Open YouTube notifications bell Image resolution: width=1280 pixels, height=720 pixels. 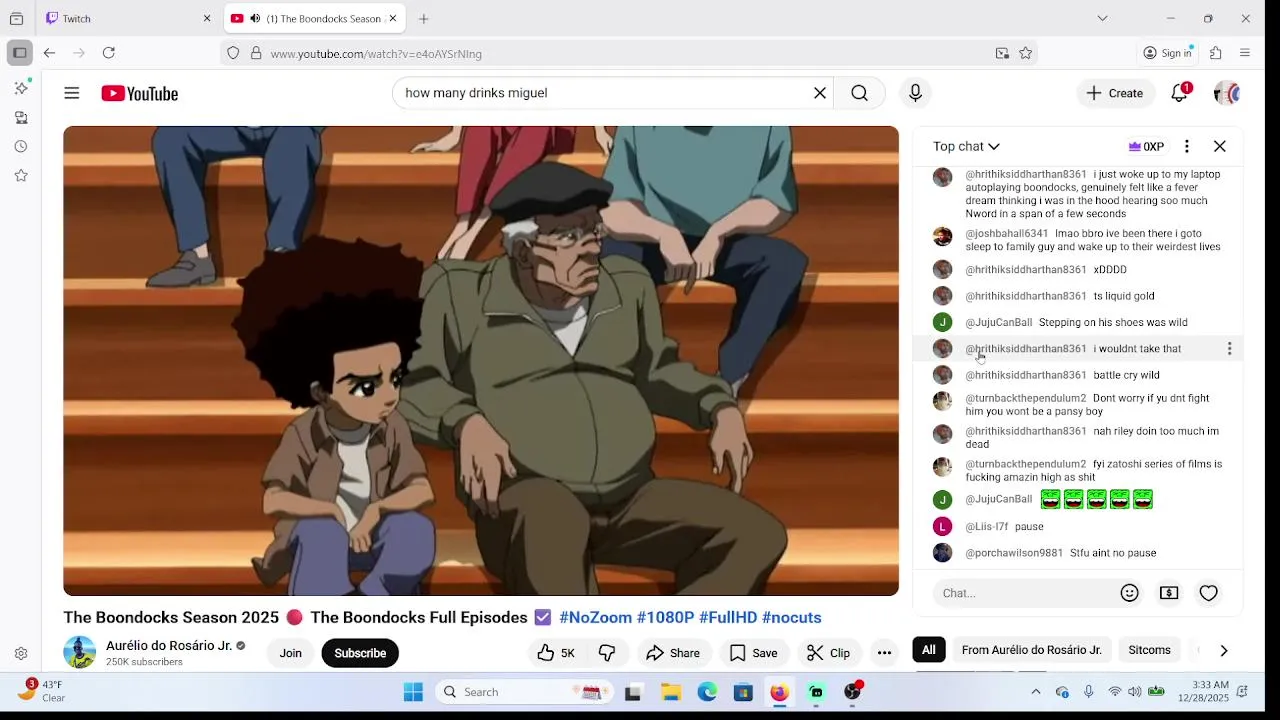(x=1180, y=93)
